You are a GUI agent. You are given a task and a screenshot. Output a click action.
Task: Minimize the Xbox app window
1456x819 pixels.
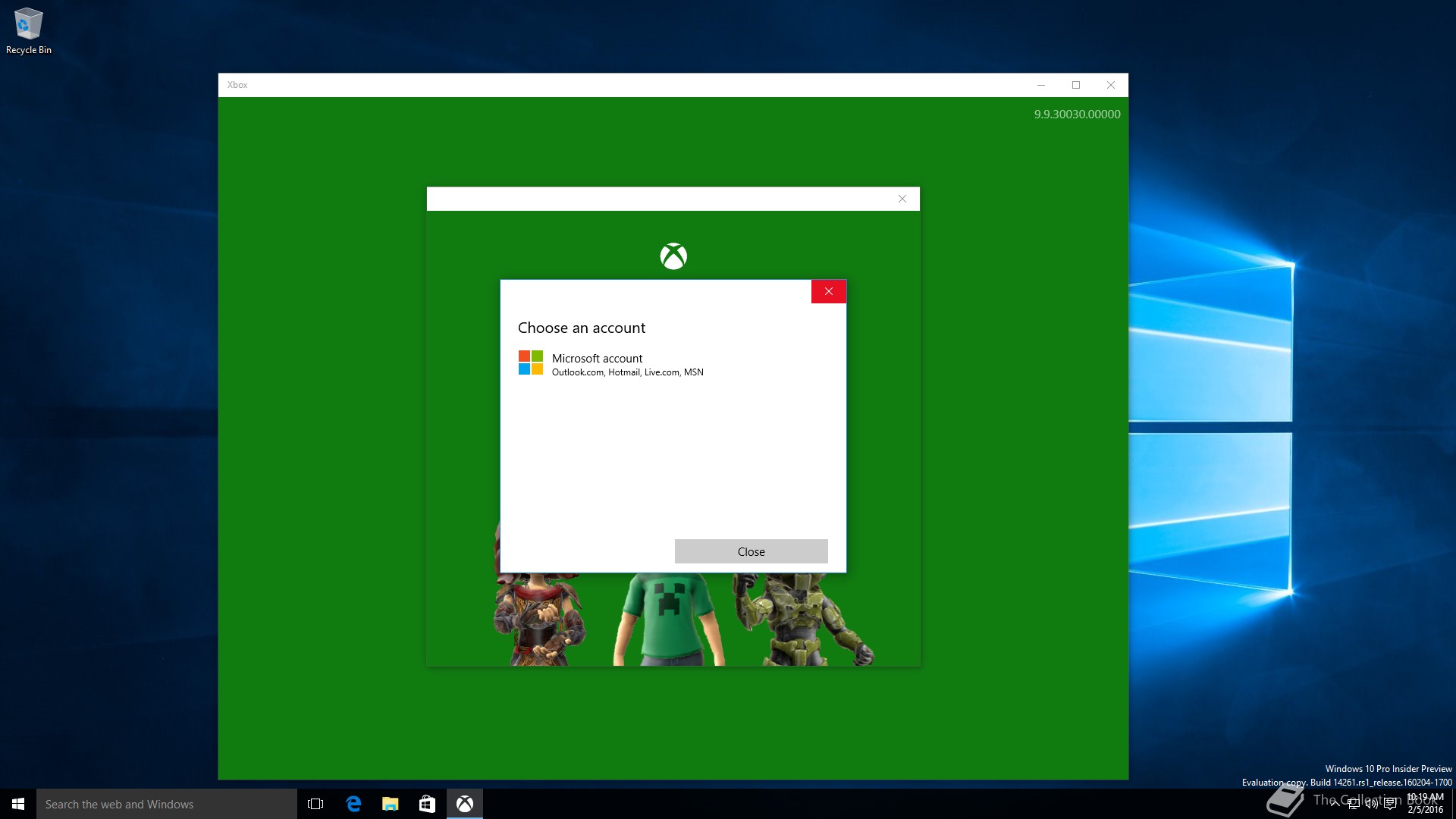pyautogui.click(x=1041, y=85)
